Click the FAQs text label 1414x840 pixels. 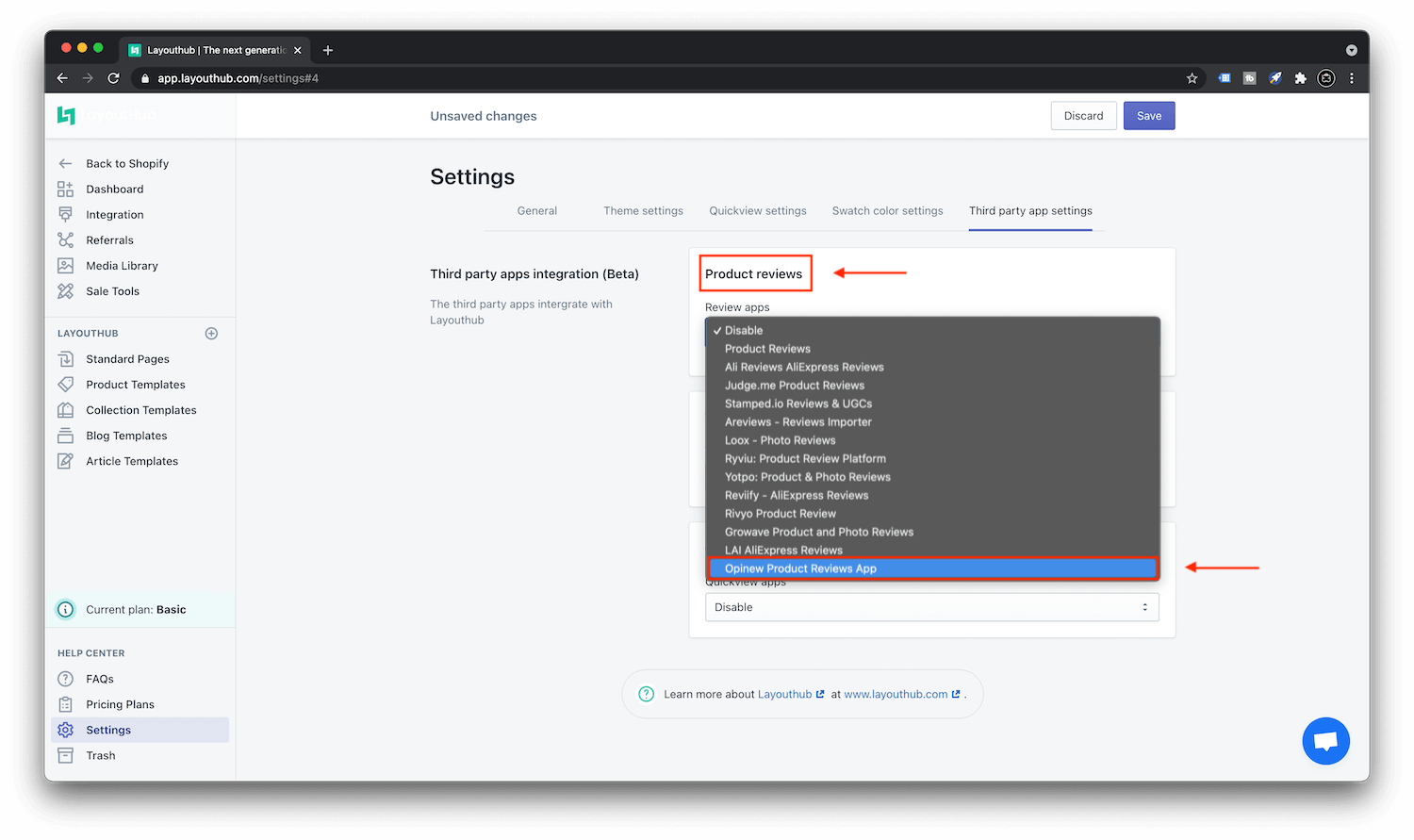pos(100,679)
